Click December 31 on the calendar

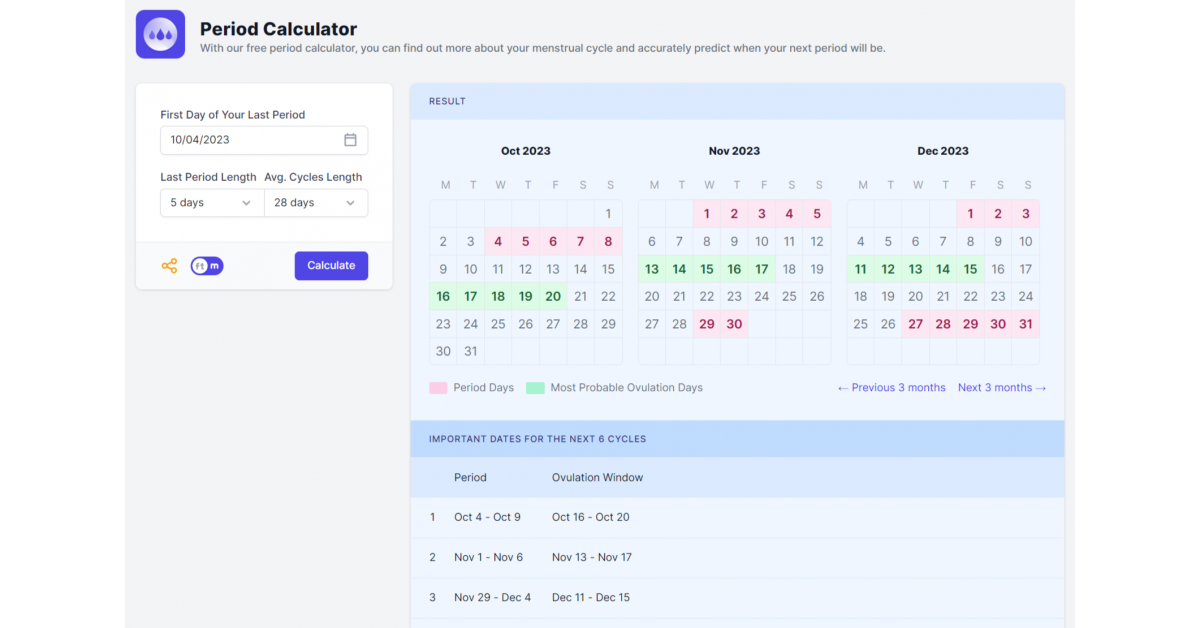pyautogui.click(x=1024, y=323)
